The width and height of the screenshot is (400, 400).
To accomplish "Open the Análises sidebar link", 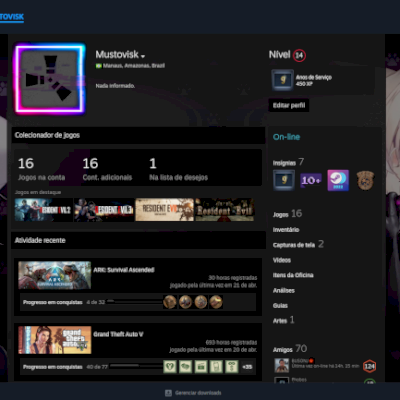I will pyautogui.click(x=284, y=290).
